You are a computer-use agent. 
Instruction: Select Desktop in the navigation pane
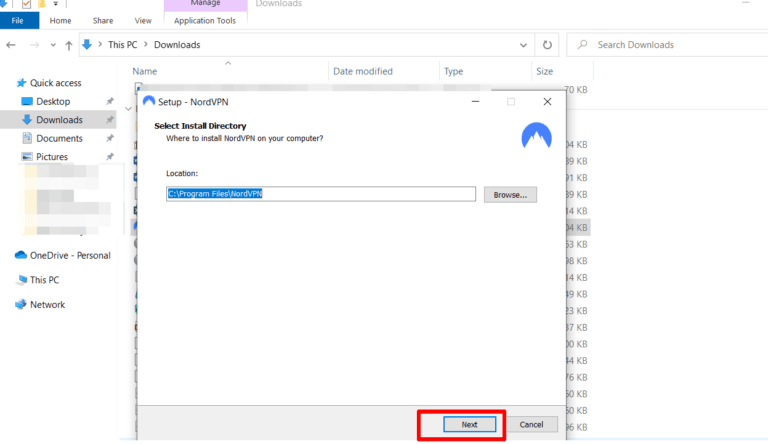53,101
